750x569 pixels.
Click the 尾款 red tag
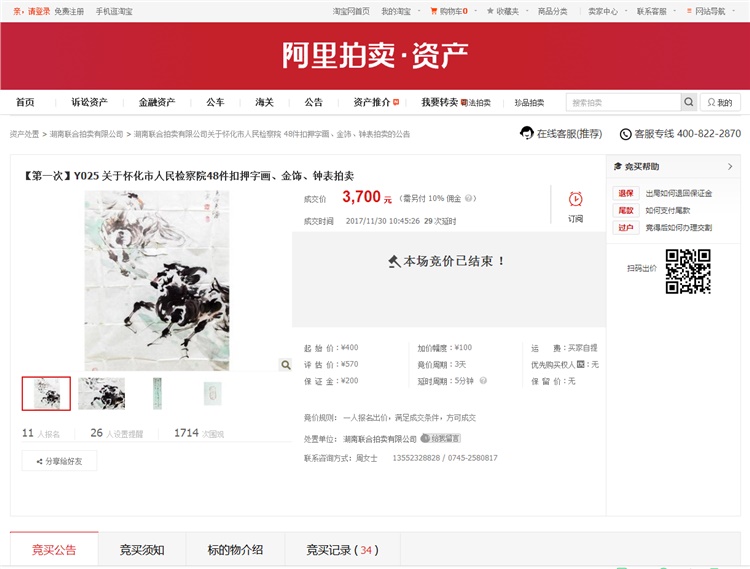(x=626, y=210)
